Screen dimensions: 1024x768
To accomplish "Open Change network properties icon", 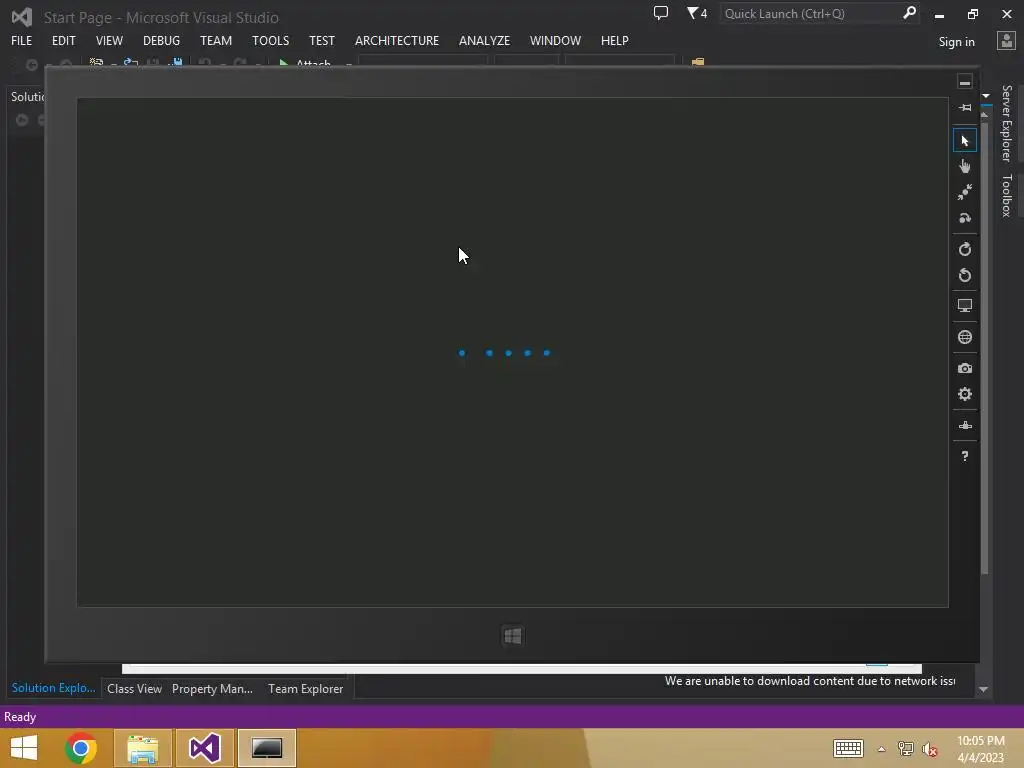I will [965, 425].
